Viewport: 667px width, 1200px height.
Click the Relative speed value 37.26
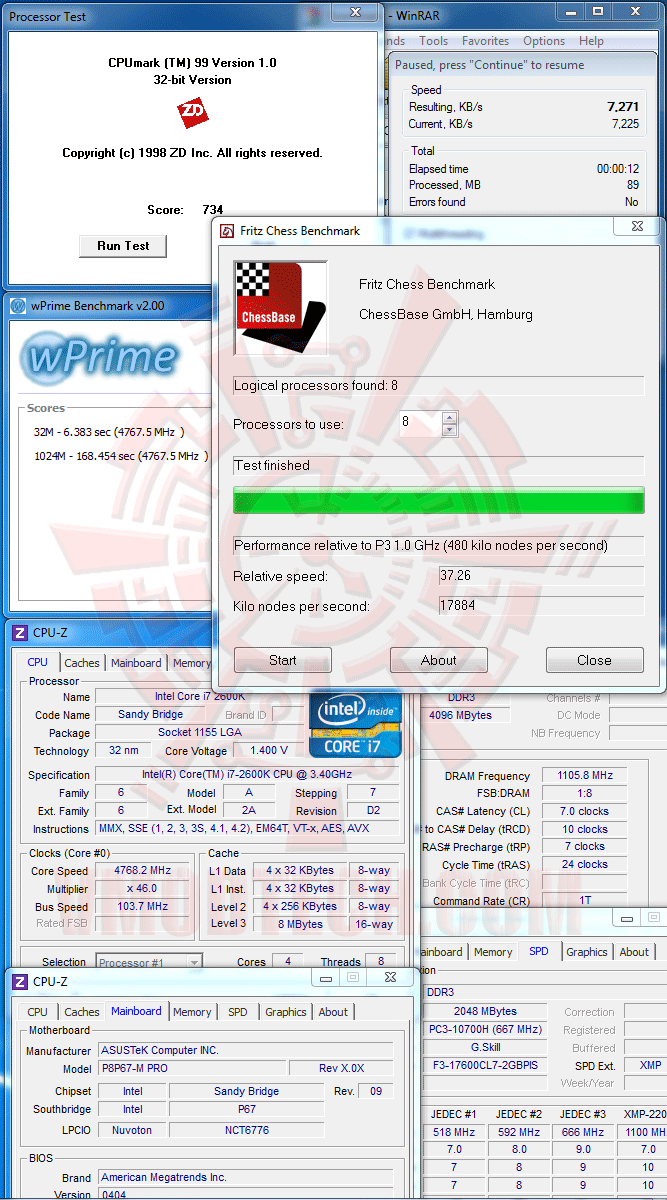541,576
